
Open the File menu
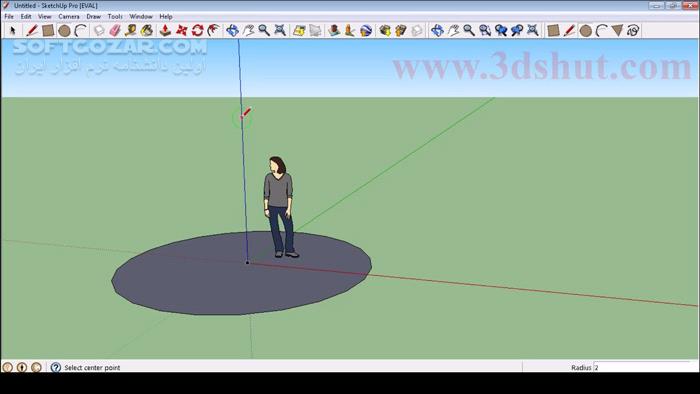(9, 17)
